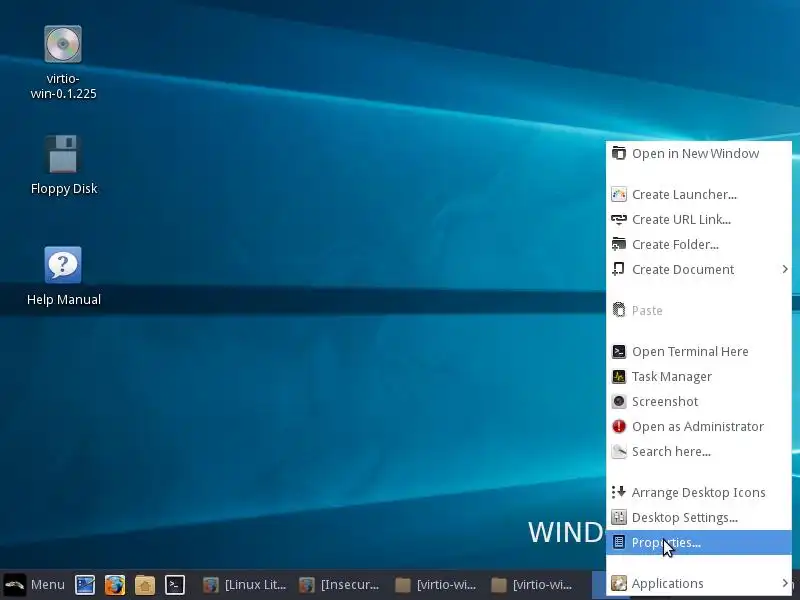Select Open Terminal Here
The image size is (800, 600).
click(x=698, y=352)
